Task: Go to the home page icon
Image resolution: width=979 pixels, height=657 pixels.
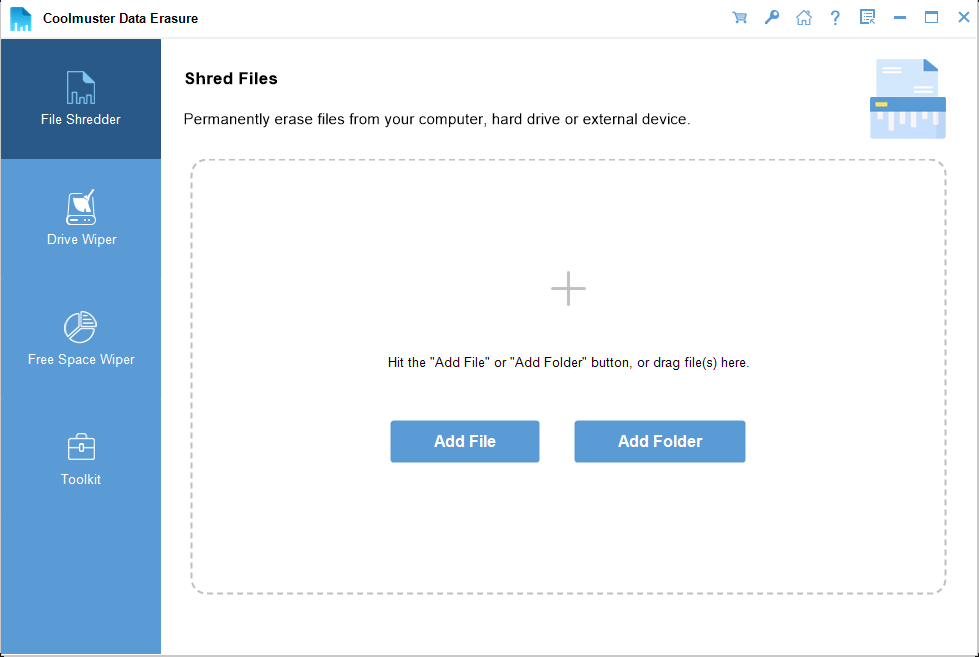Action: click(803, 17)
